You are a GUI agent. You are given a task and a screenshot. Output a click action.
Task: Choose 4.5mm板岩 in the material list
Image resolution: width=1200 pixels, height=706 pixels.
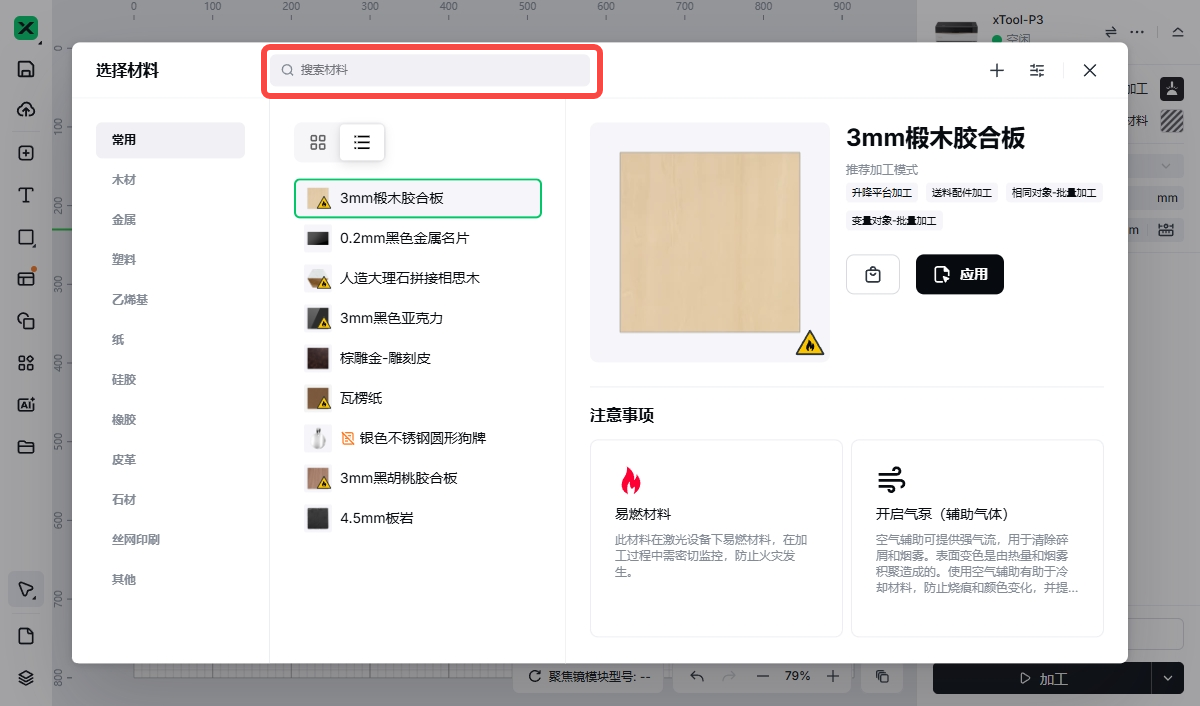pos(376,518)
